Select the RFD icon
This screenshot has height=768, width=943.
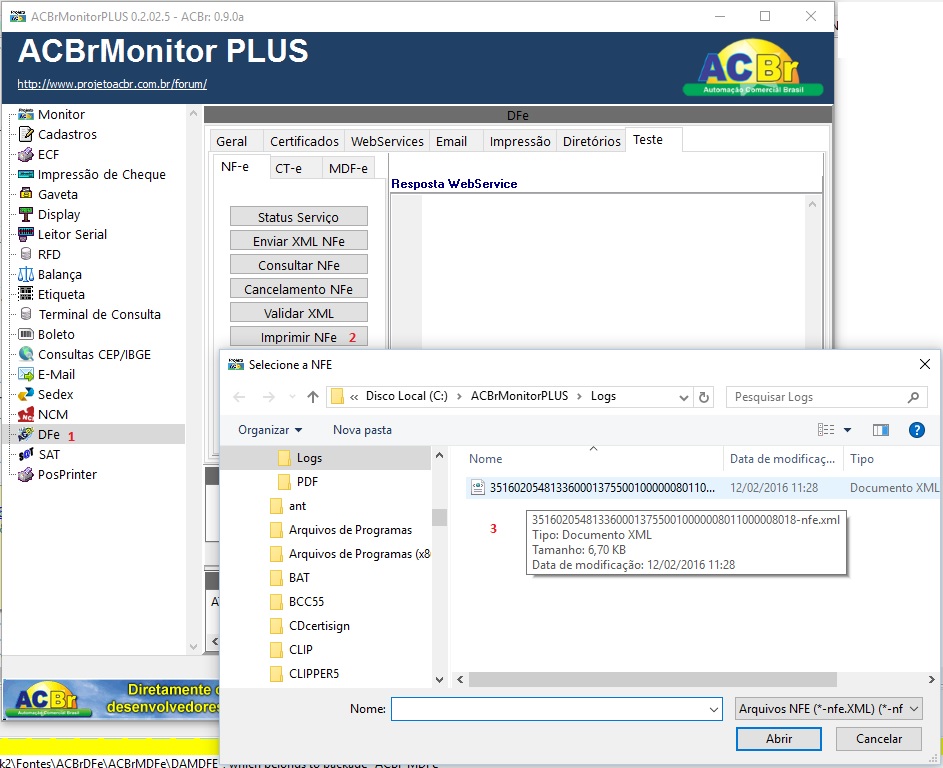tap(26, 254)
